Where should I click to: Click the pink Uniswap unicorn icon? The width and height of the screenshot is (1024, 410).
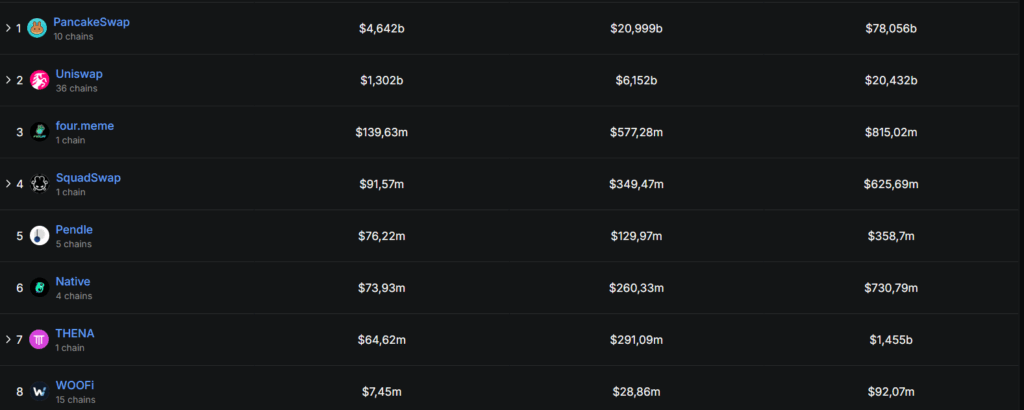point(39,80)
